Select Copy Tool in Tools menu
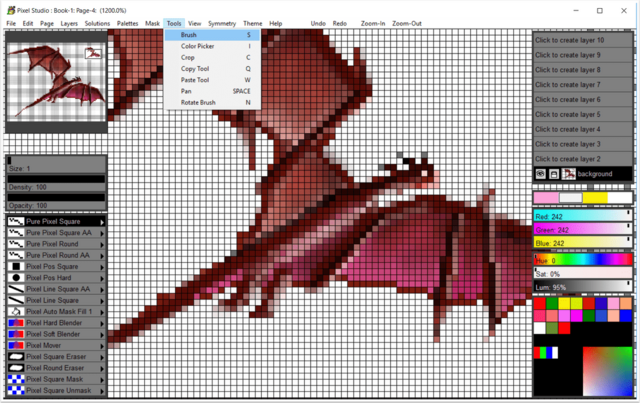The image size is (640, 403). pyautogui.click(x=212, y=69)
